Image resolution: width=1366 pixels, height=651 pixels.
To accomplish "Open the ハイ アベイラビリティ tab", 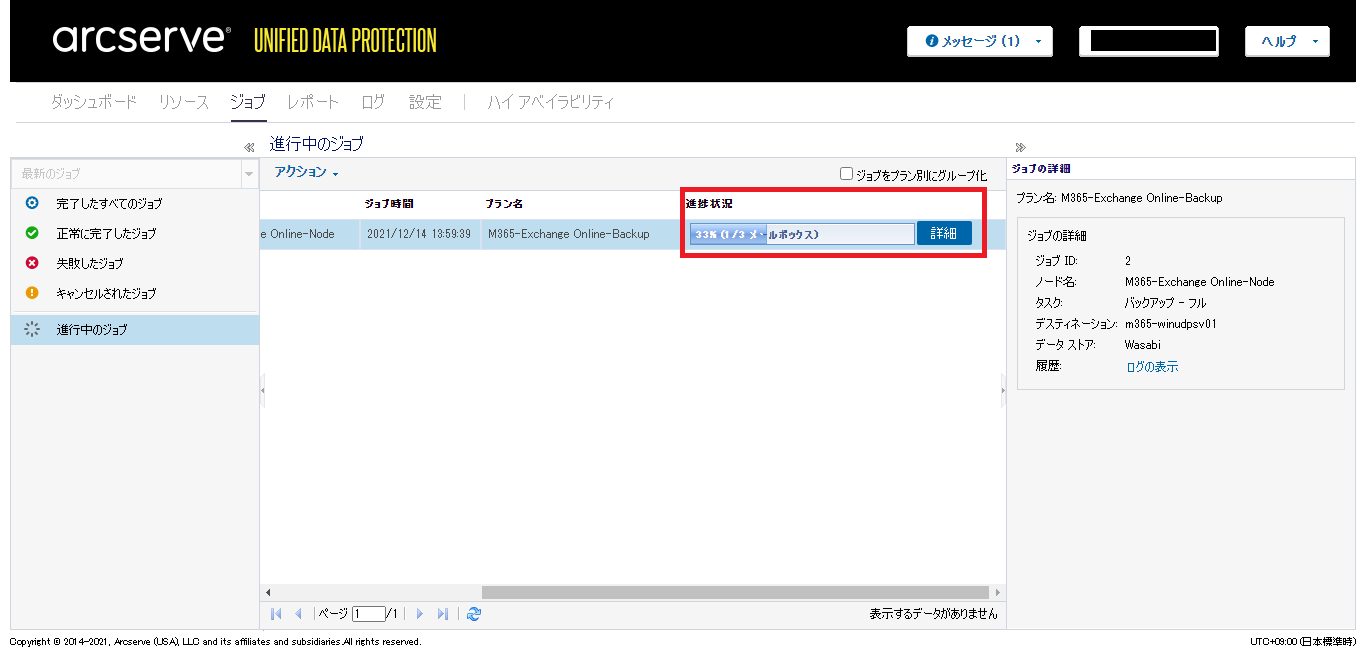I will pyautogui.click(x=551, y=102).
